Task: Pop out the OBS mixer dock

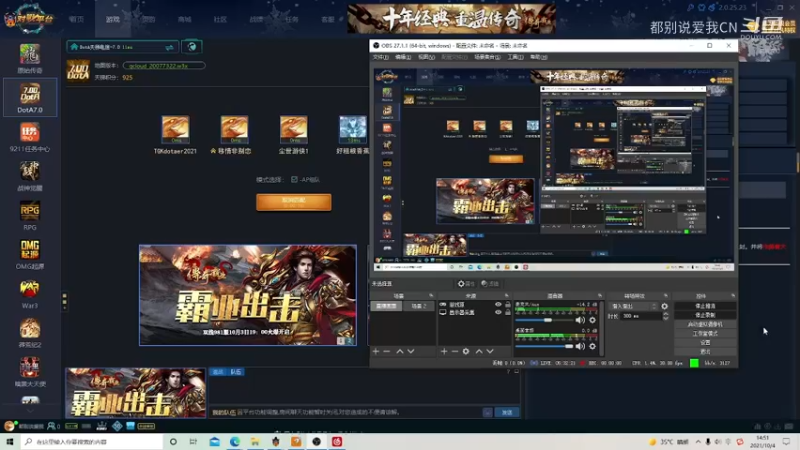Action: (600, 295)
